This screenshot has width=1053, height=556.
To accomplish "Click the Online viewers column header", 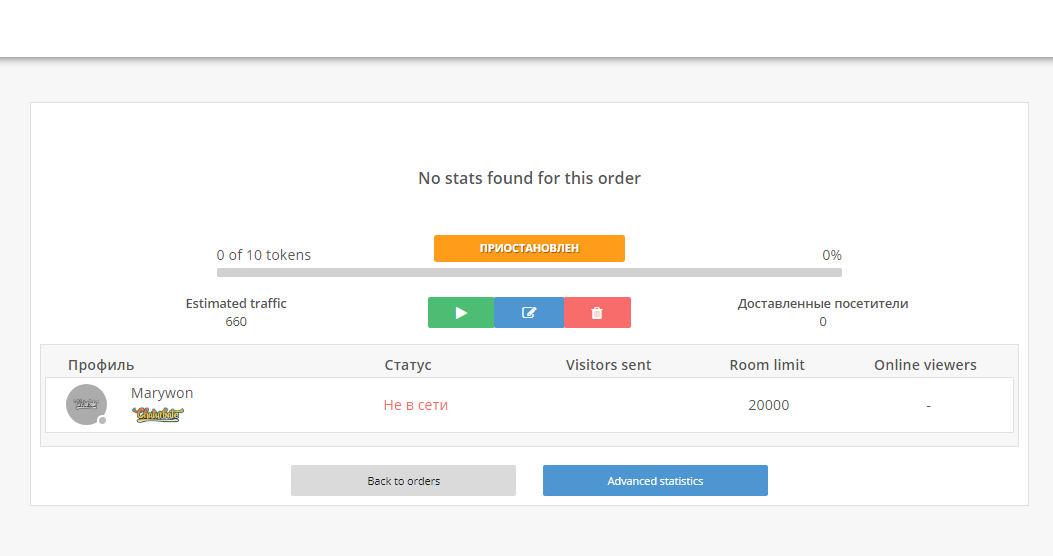I will coord(925,365).
